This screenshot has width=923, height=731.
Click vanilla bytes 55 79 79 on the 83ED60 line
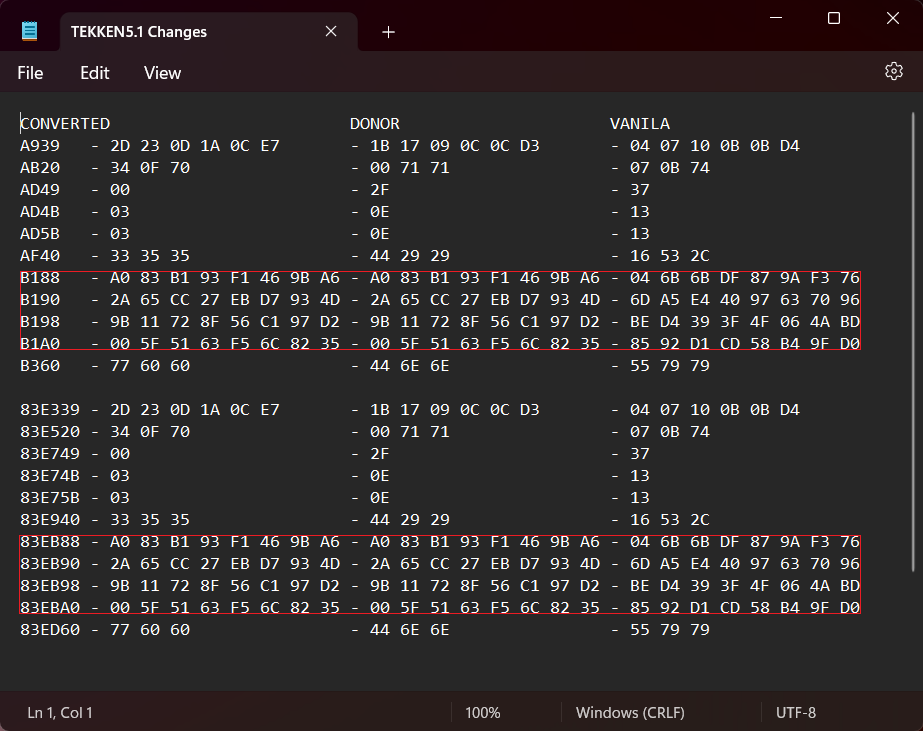pos(670,629)
